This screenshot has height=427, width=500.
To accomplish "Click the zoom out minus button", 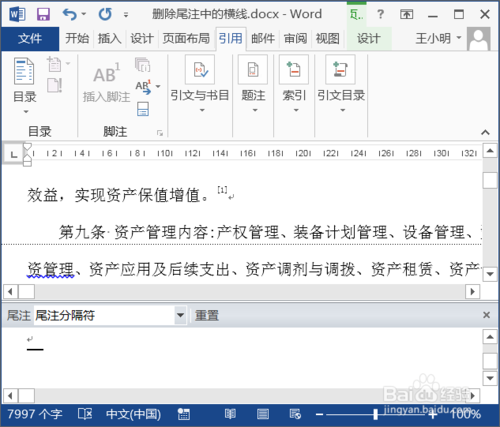I will [x=319, y=415].
